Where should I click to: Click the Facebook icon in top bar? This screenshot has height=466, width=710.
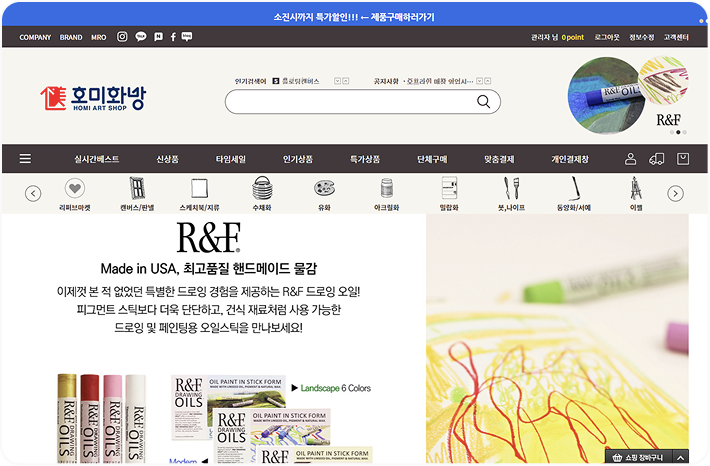coord(172,37)
